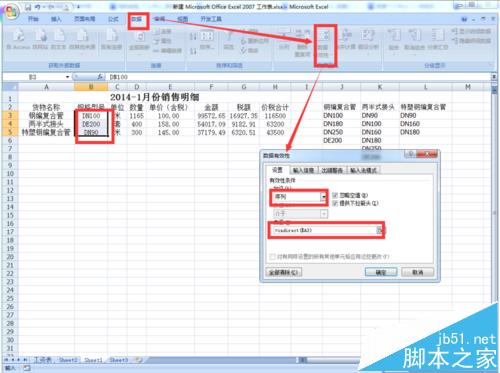
Task: Click the range selector icon in source field
Action: coord(379,230)
